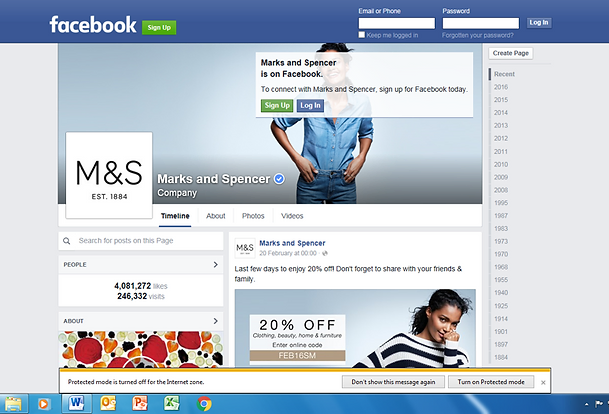Screen dimensions: 609x414
Task: Open the 20% OFF post image
Action: point(355,328)
